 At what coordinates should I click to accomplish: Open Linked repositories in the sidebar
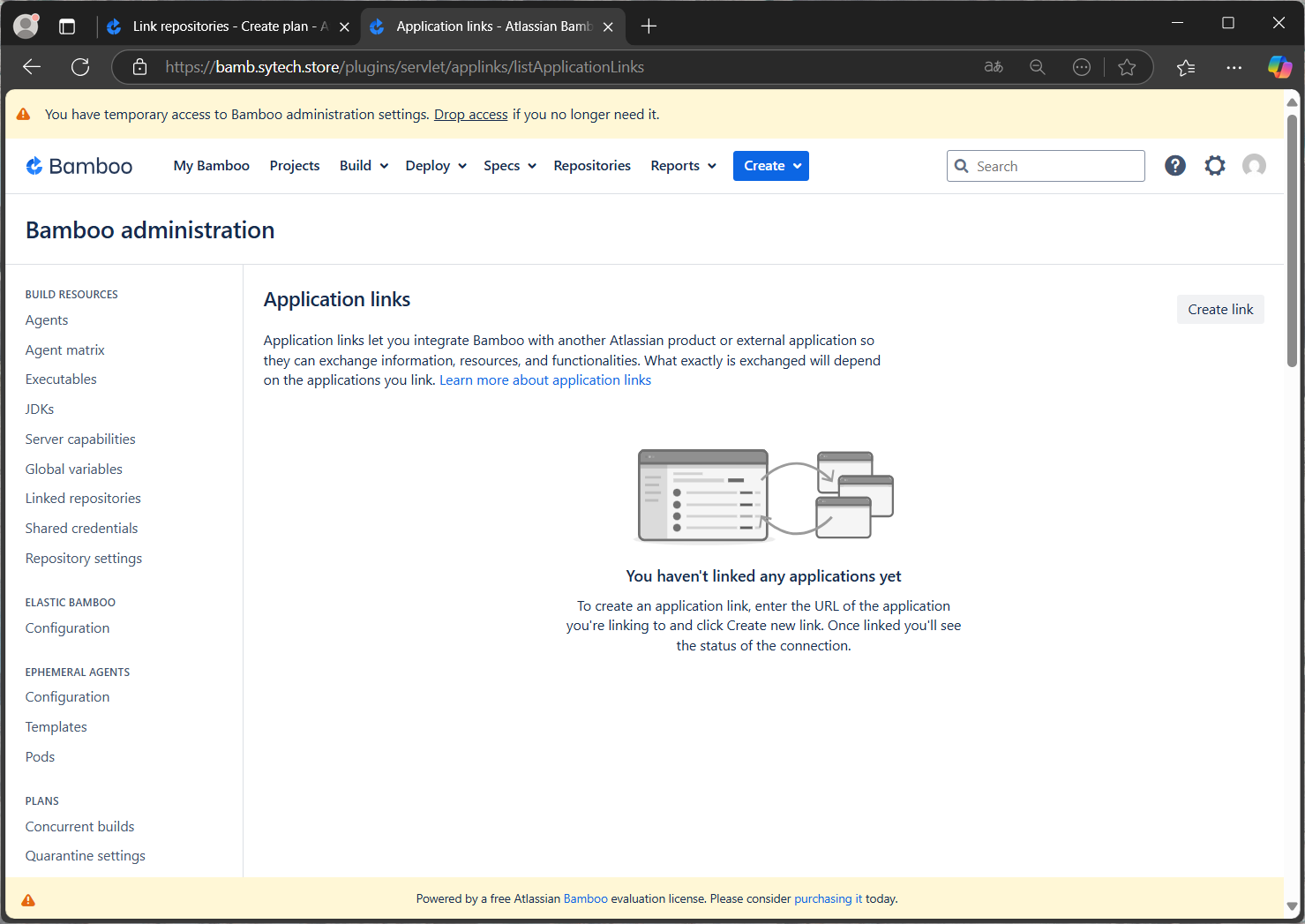point(83,499)
